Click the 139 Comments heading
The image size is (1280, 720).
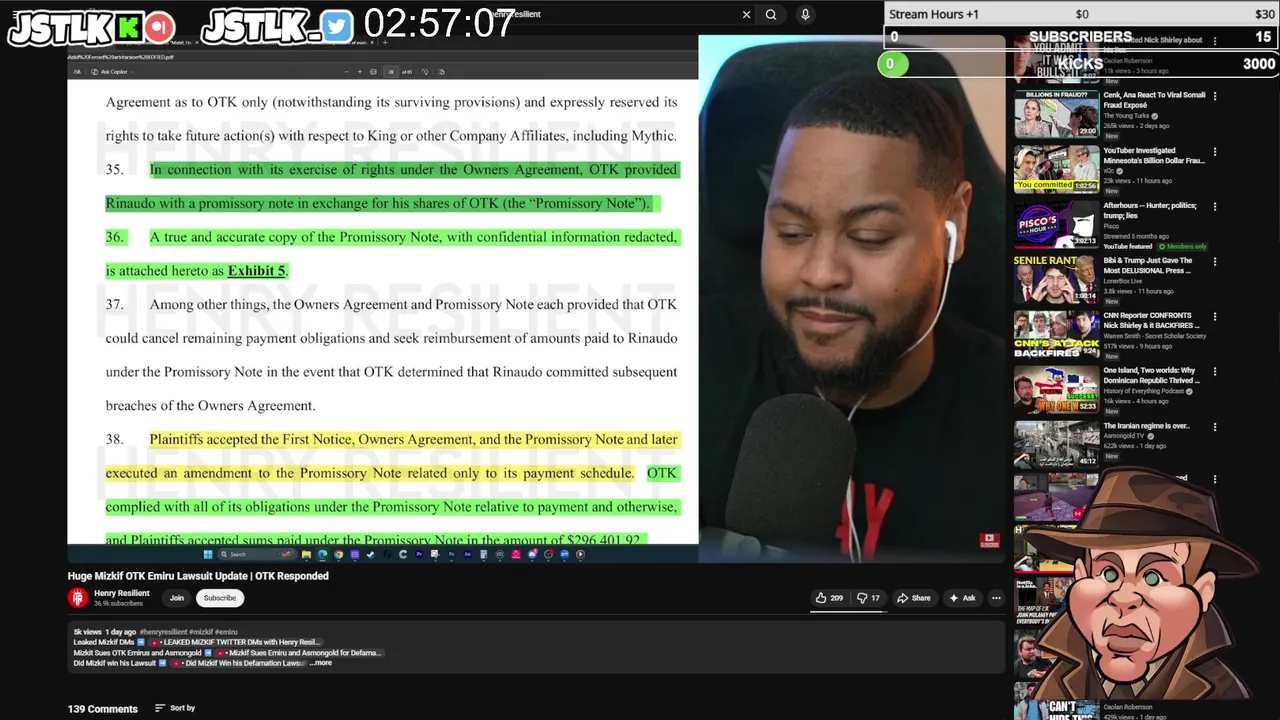103,709
